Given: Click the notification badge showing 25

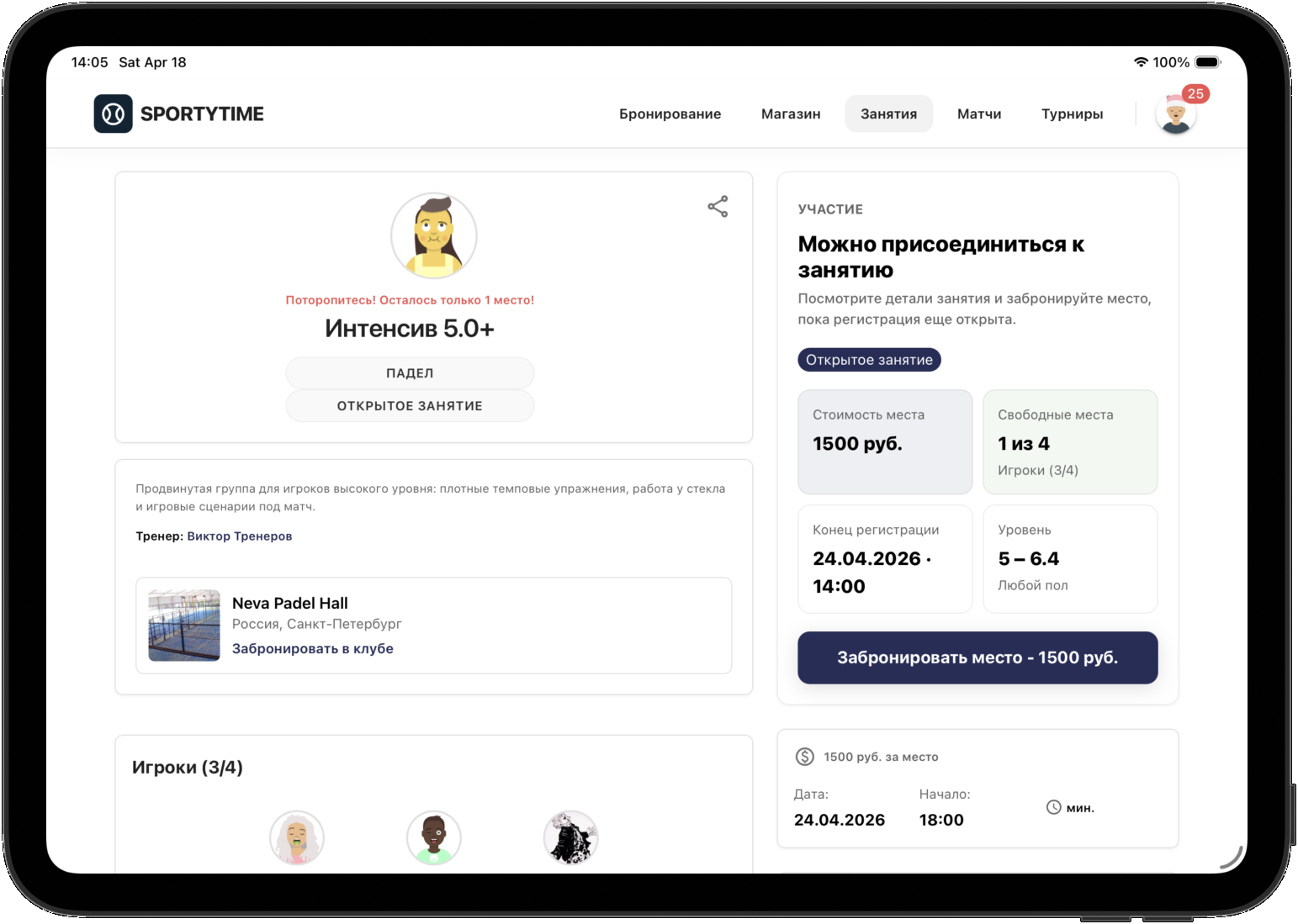Looking at the screenshot, I should pyautogui.click(x=1195, y=94).
